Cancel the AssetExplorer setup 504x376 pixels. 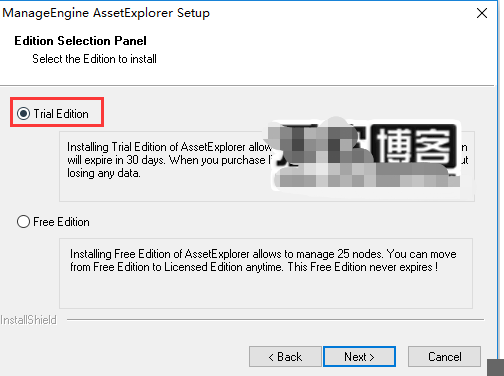point(444,357)
